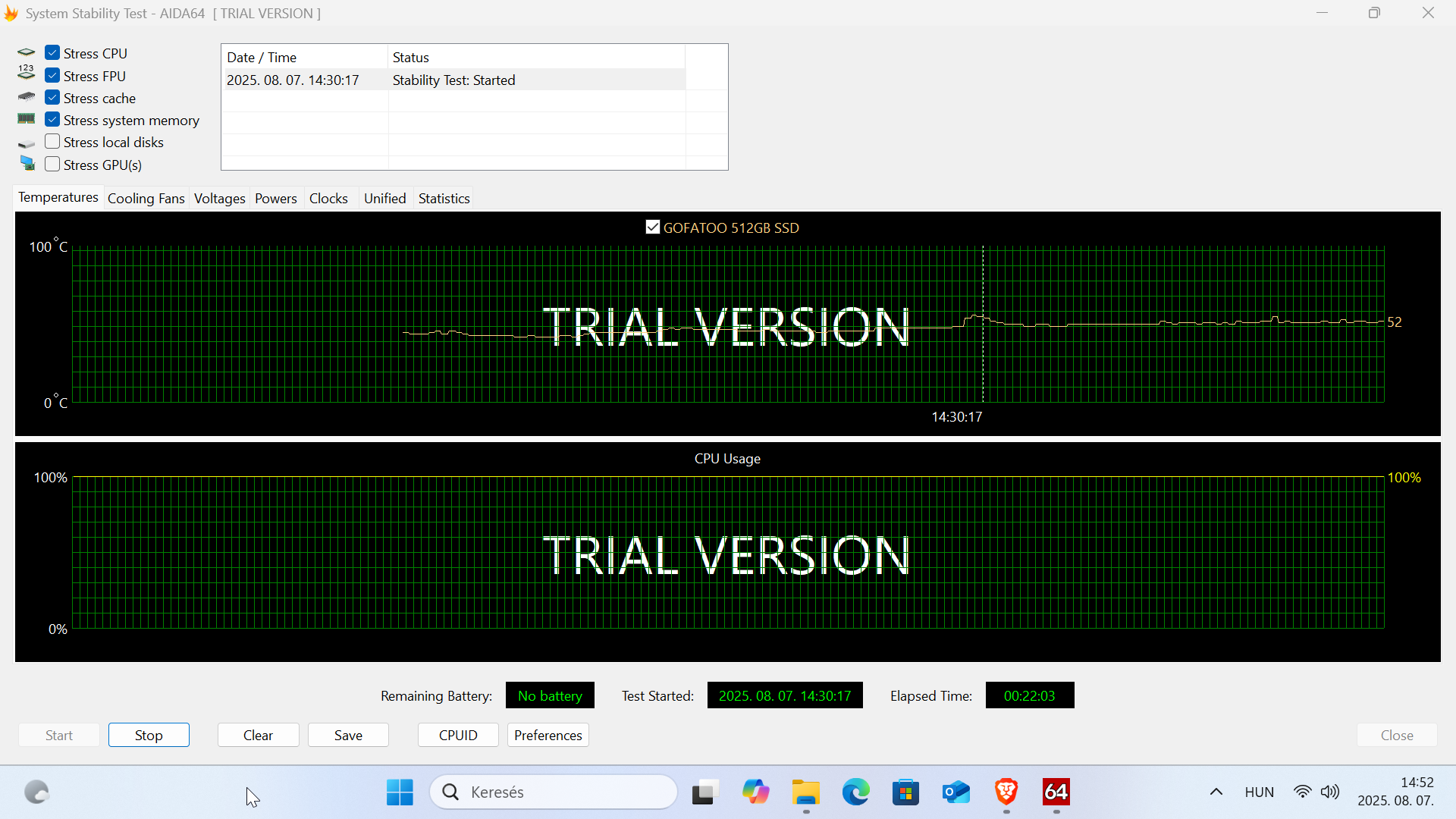Screen dimensions: 1456x819
Task: Open AIDA64 icon in the taskbar
Action: [1056, 792]
